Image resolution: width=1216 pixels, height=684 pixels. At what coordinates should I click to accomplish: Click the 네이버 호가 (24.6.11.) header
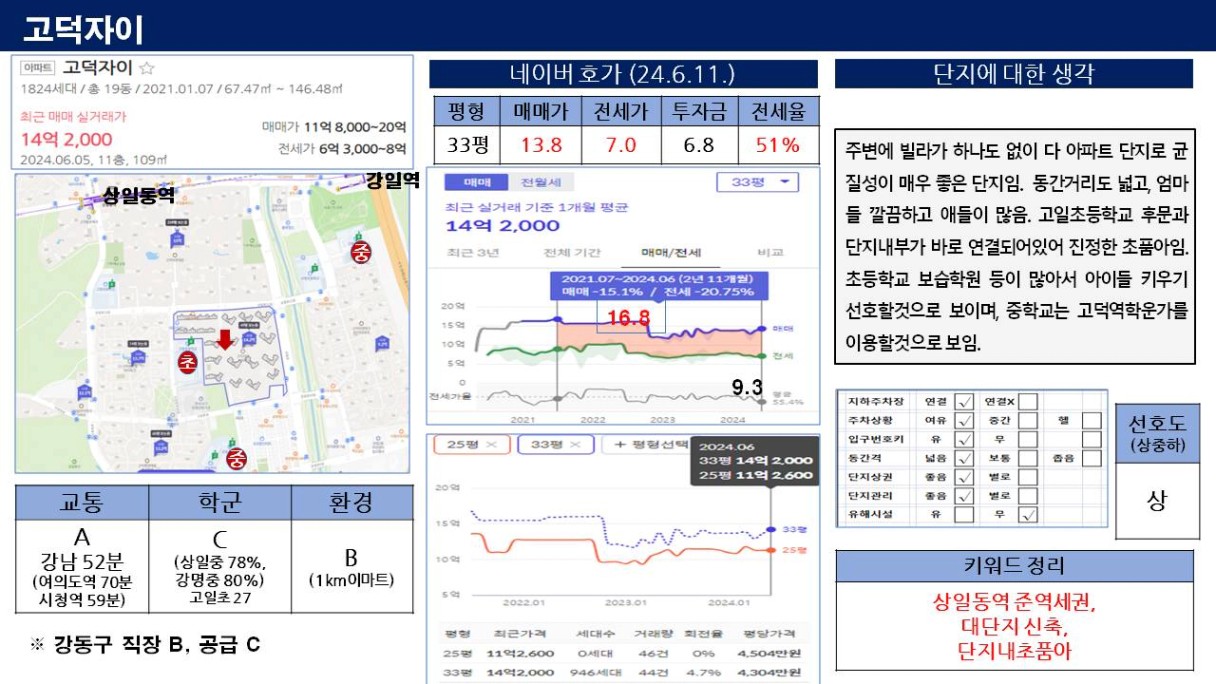tap(622, 75)
